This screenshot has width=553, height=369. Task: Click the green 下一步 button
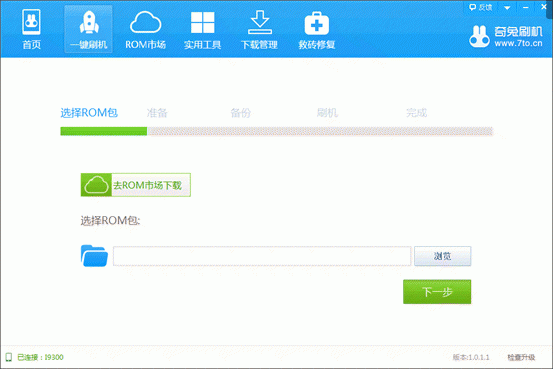pyautogui.click(x=437, y=292)
